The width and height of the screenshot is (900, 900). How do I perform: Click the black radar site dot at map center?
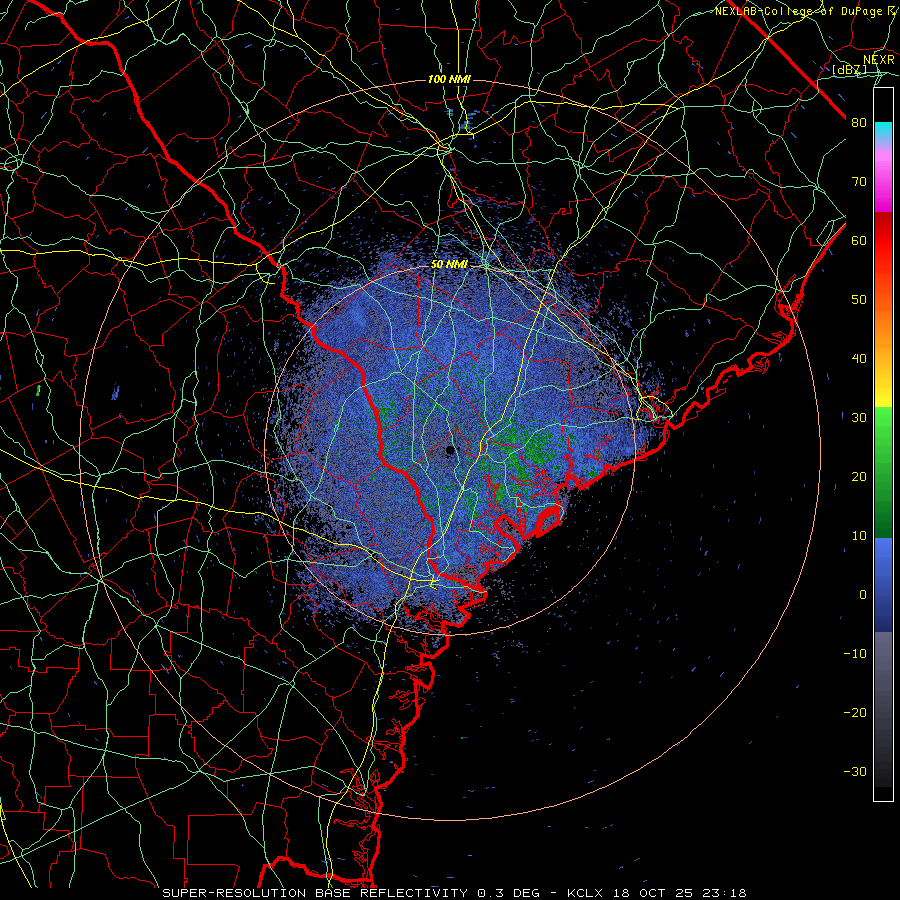tap(450, 450)
